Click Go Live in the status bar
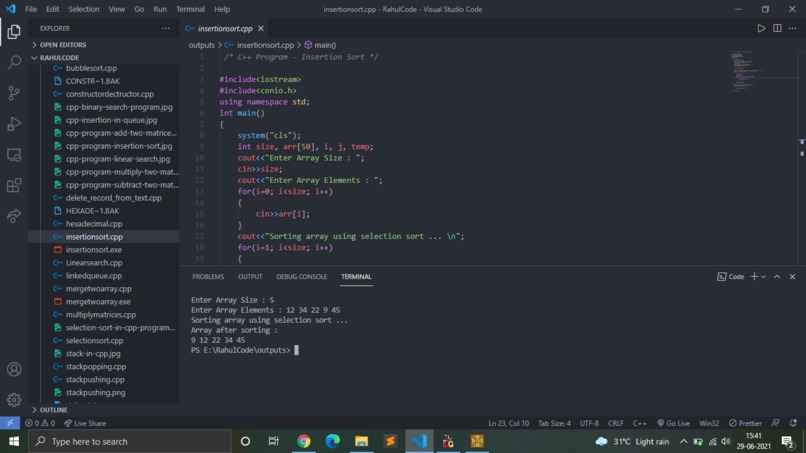This screenshot has width=806, height=453. 673,423
